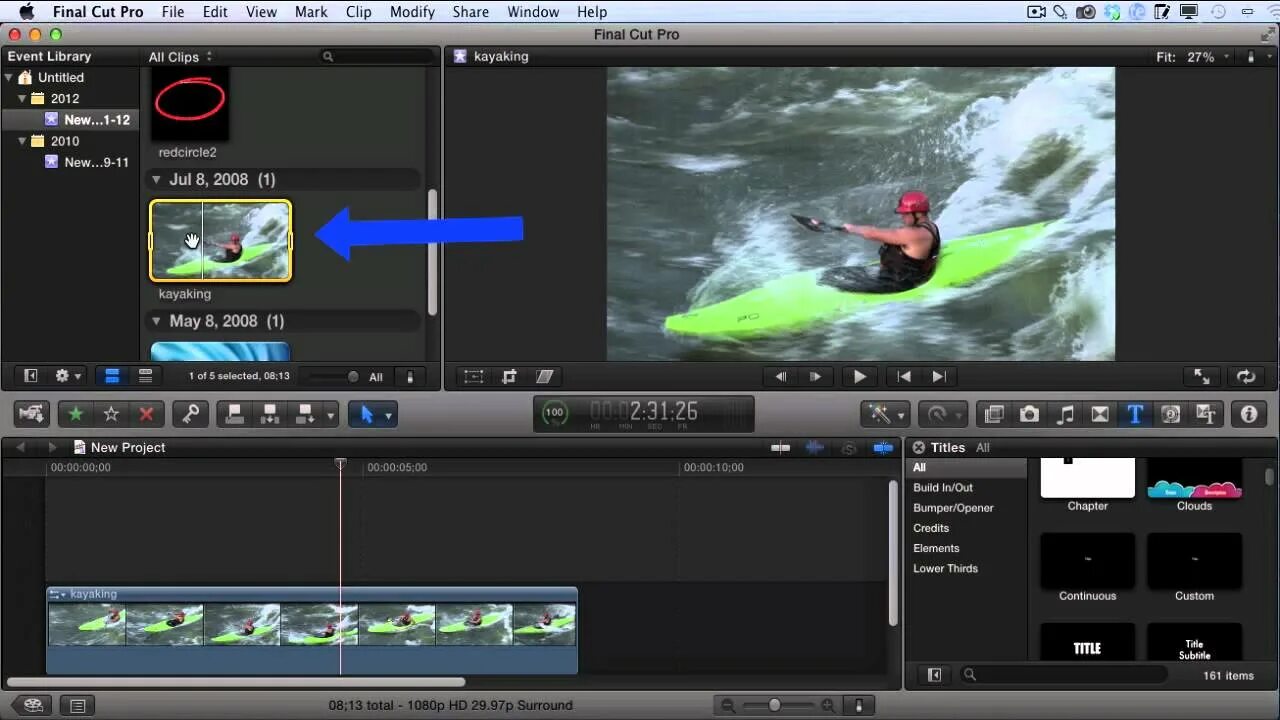Open the Clip menu

(x=358, y=12)
